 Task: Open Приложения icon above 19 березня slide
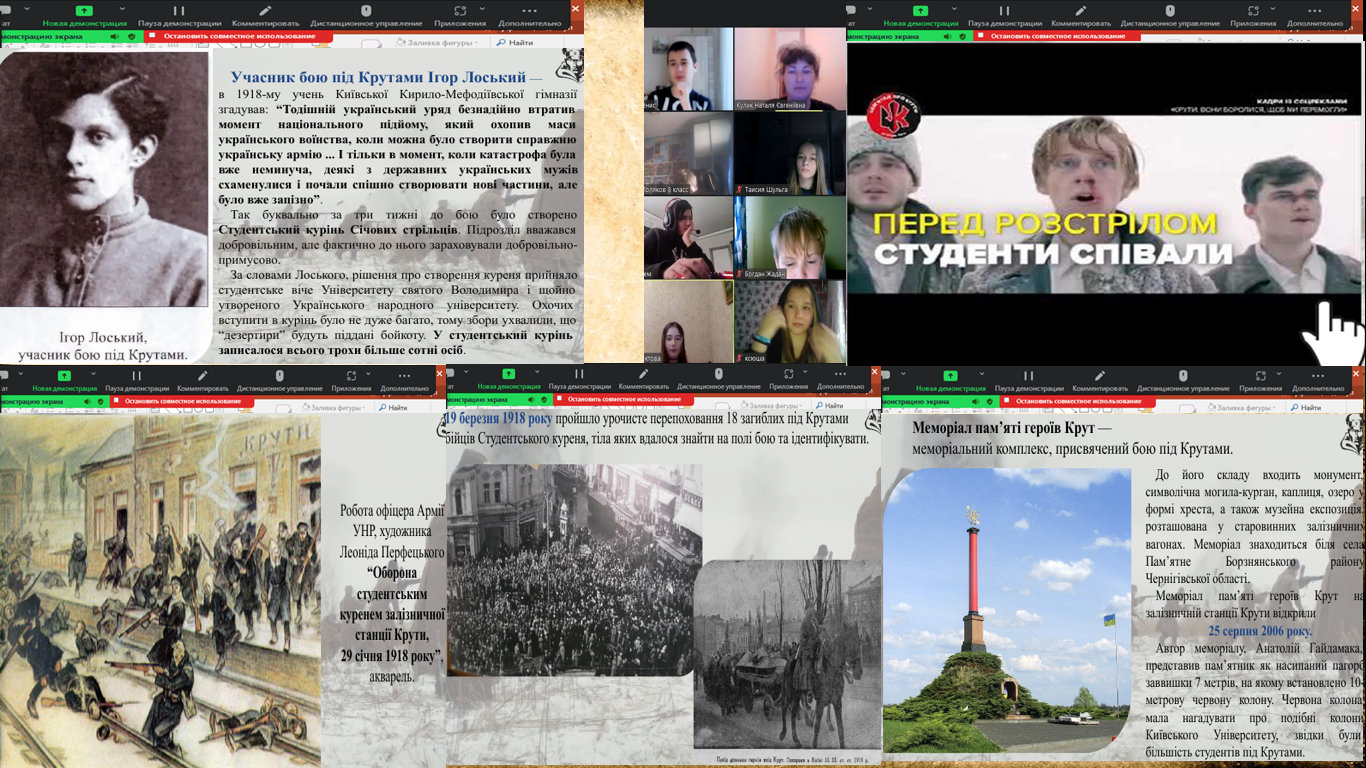(x=789, y=374)
